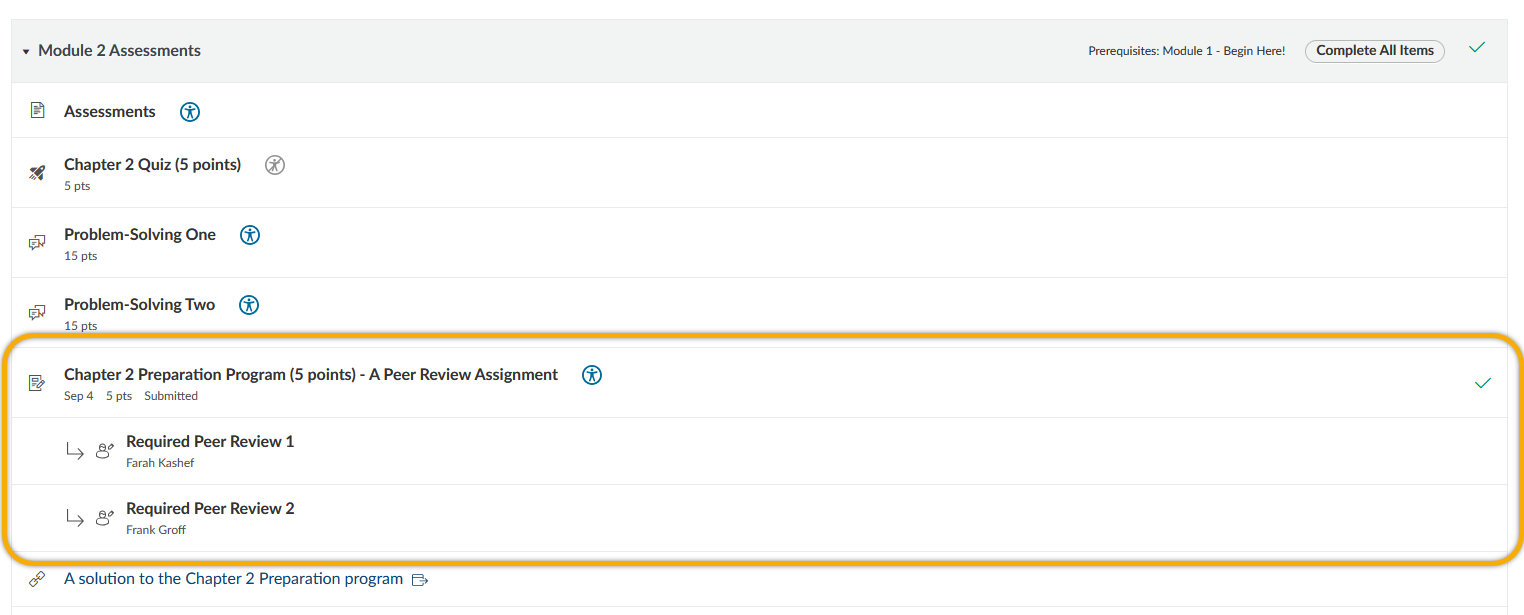The image size is (1524, 615).
Task: Click the accessibility icon beside Assessments
Action: 190,112
